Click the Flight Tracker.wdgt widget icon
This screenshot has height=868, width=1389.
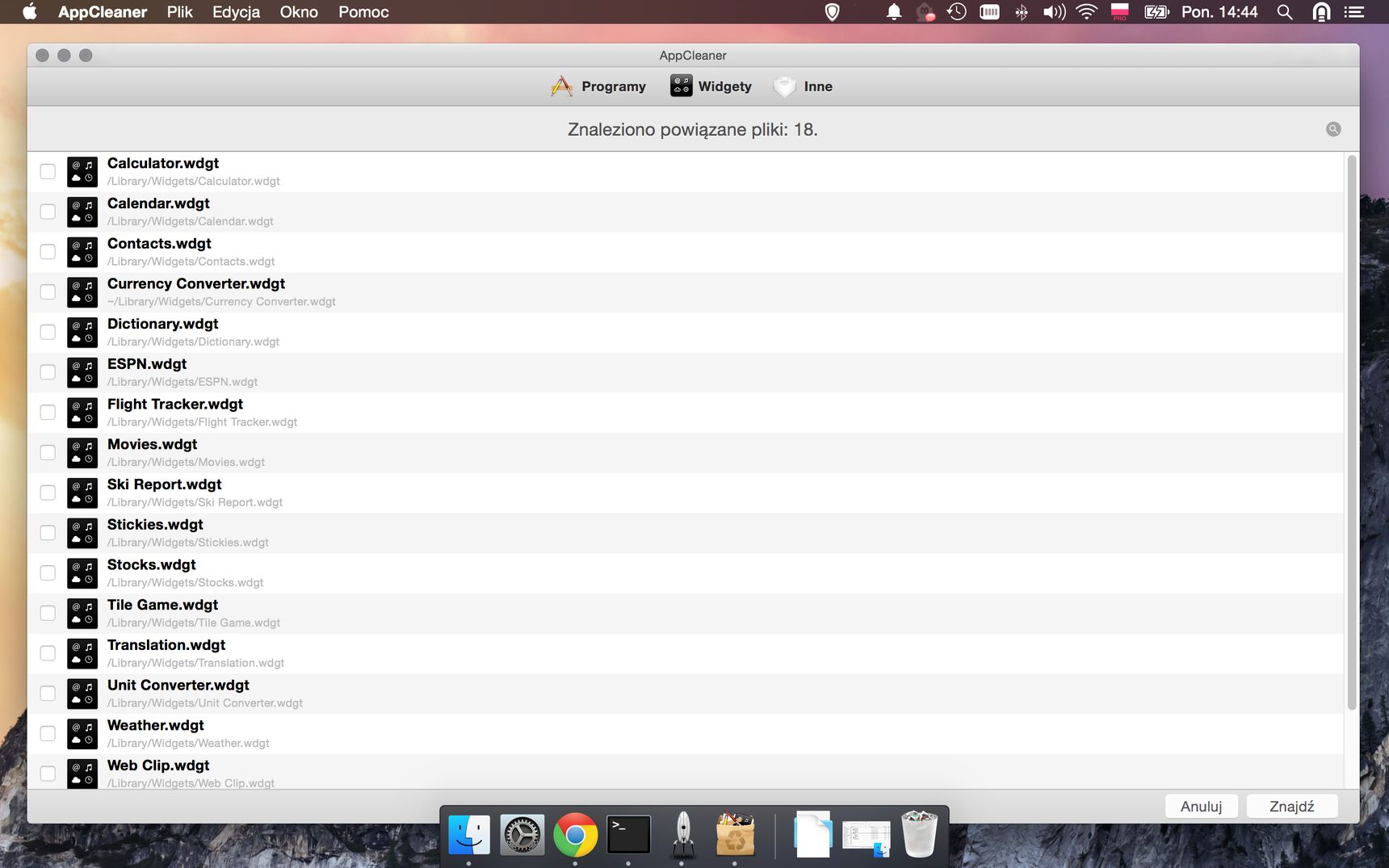[82, 413]
